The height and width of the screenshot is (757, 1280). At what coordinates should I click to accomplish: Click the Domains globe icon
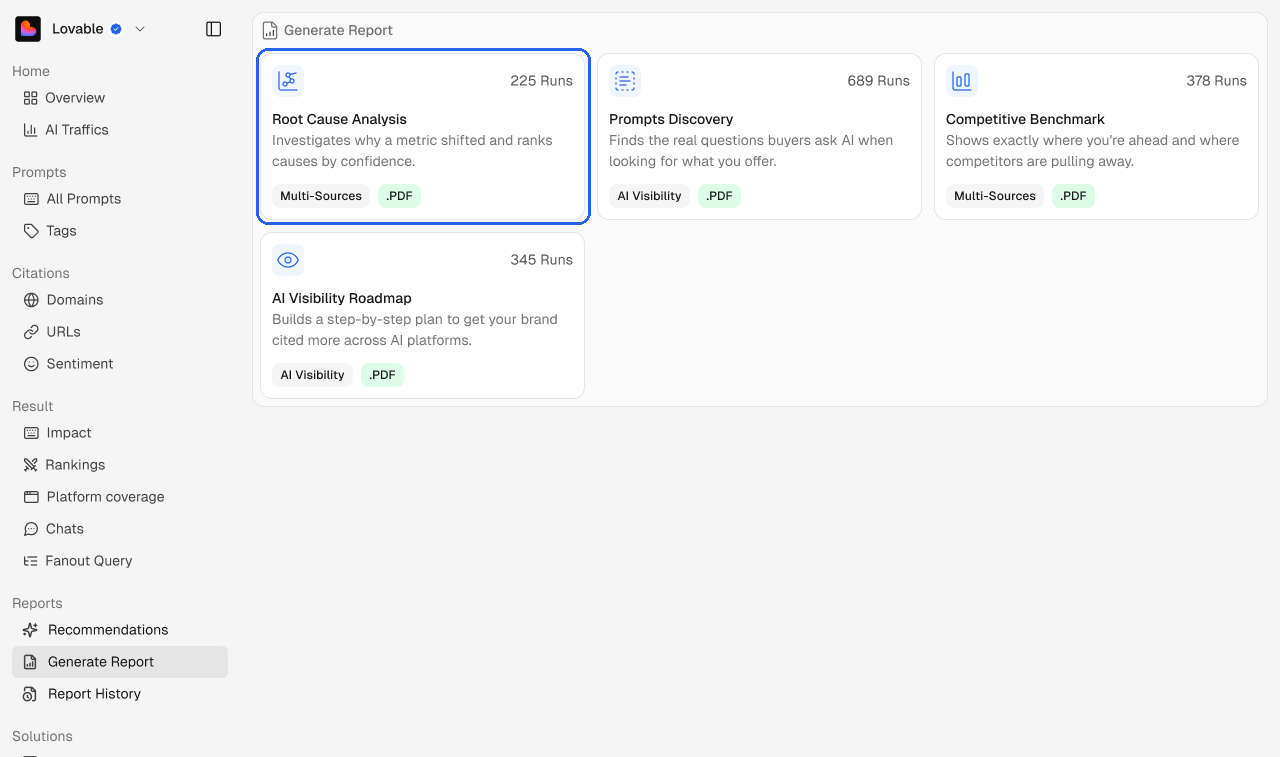point(31,300)
